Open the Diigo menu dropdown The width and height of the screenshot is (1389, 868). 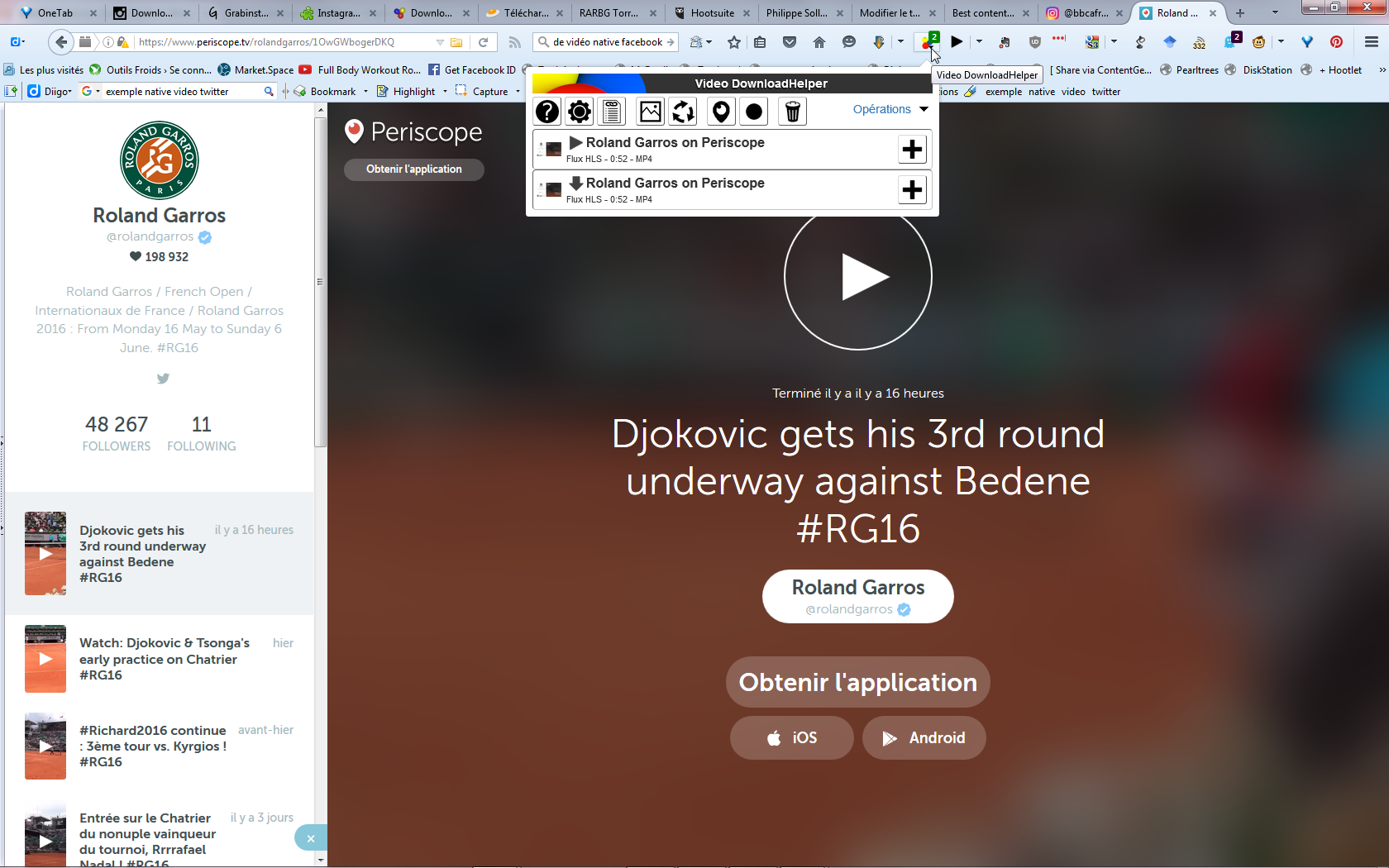click(x=50, y=92)
